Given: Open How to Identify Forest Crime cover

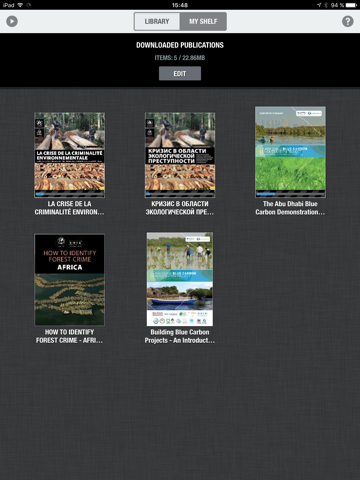Looking at the screenshot, I should (x=69, y=280).
